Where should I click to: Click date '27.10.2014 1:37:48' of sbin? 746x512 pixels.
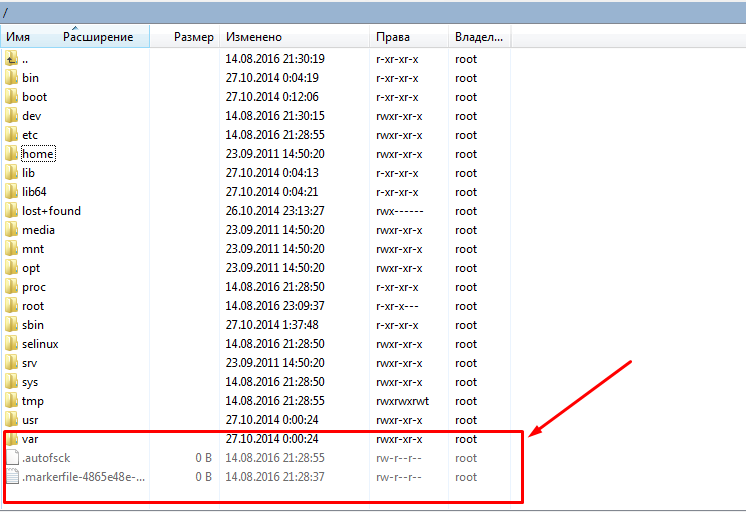[x=272, y=325]
